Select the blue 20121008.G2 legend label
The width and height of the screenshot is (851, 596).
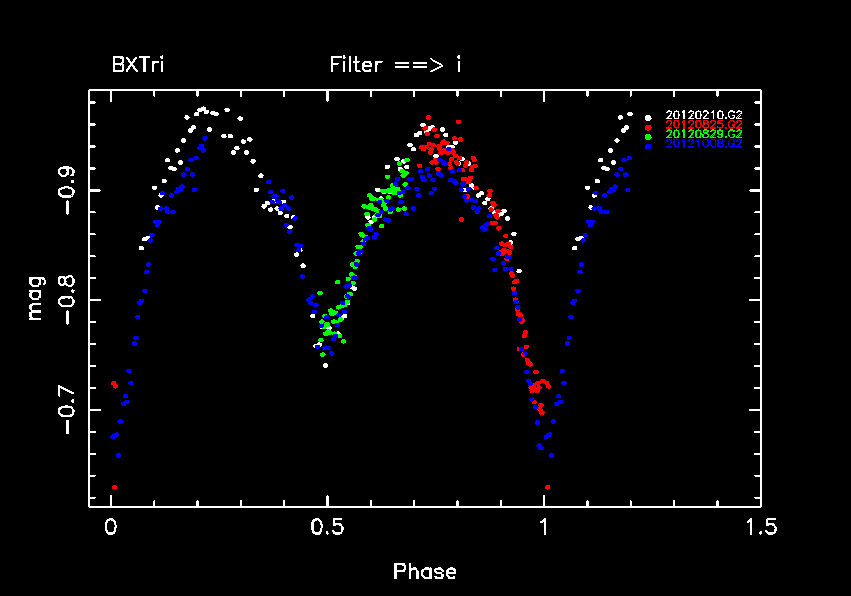(704, 144)
